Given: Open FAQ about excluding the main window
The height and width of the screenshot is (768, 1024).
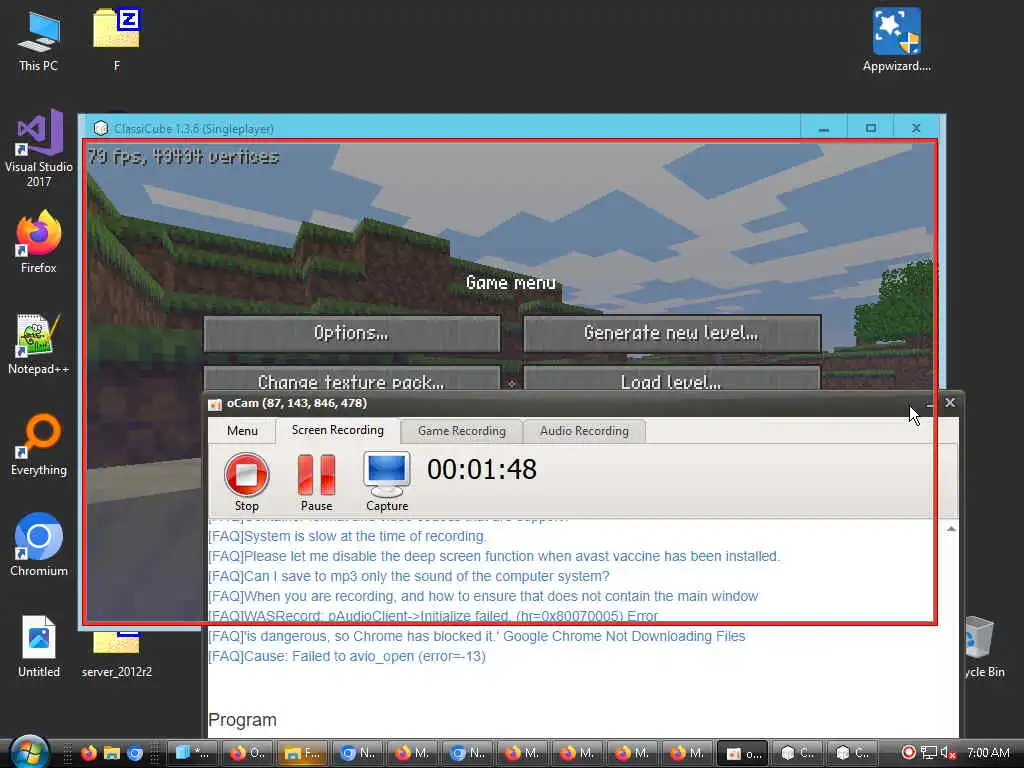Looking at the screenshot, I should [483, 596].
